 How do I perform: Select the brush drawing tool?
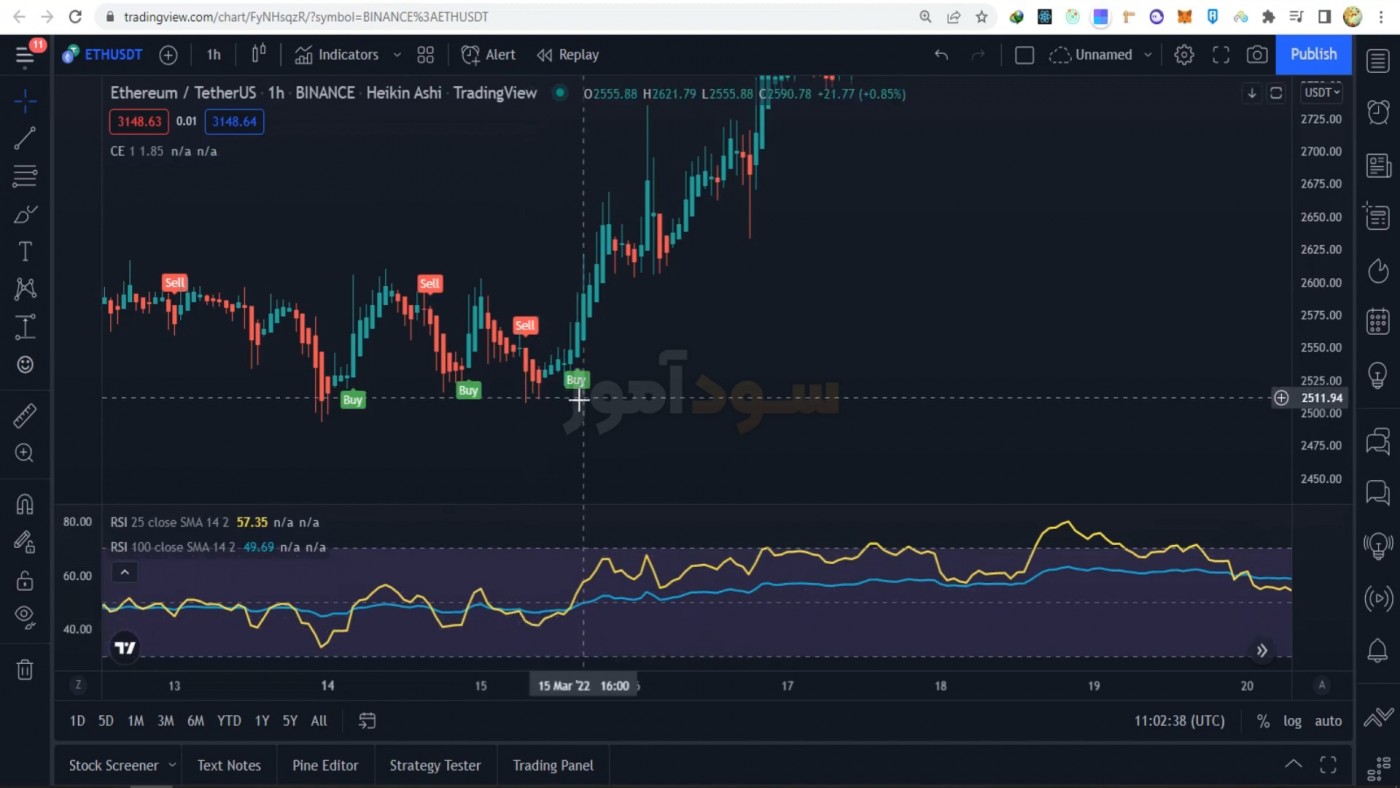25,214
